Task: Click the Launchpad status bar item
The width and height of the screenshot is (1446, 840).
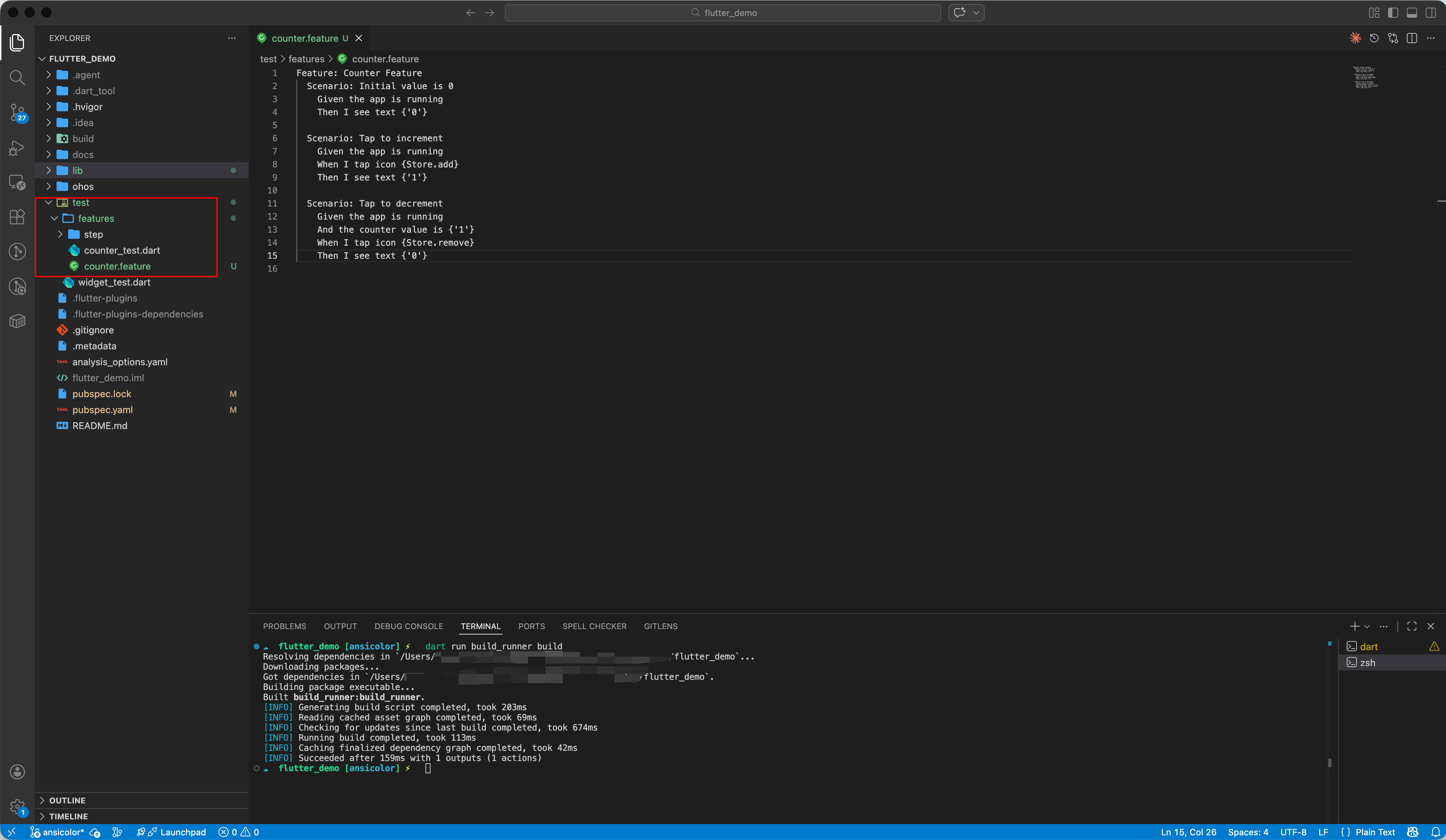Action: point(183,832)
